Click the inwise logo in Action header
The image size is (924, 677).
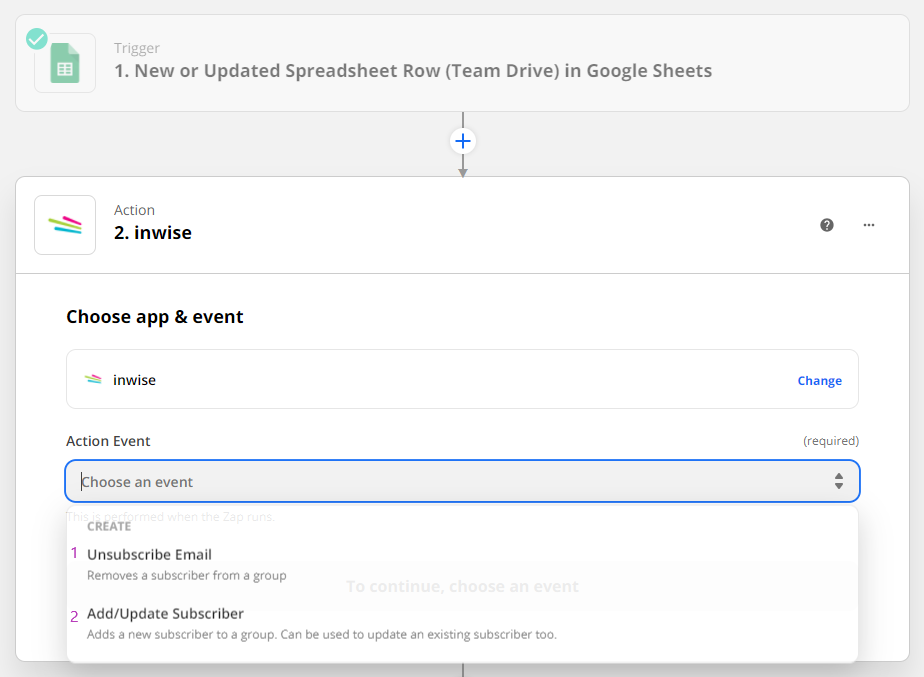point(65,225)
